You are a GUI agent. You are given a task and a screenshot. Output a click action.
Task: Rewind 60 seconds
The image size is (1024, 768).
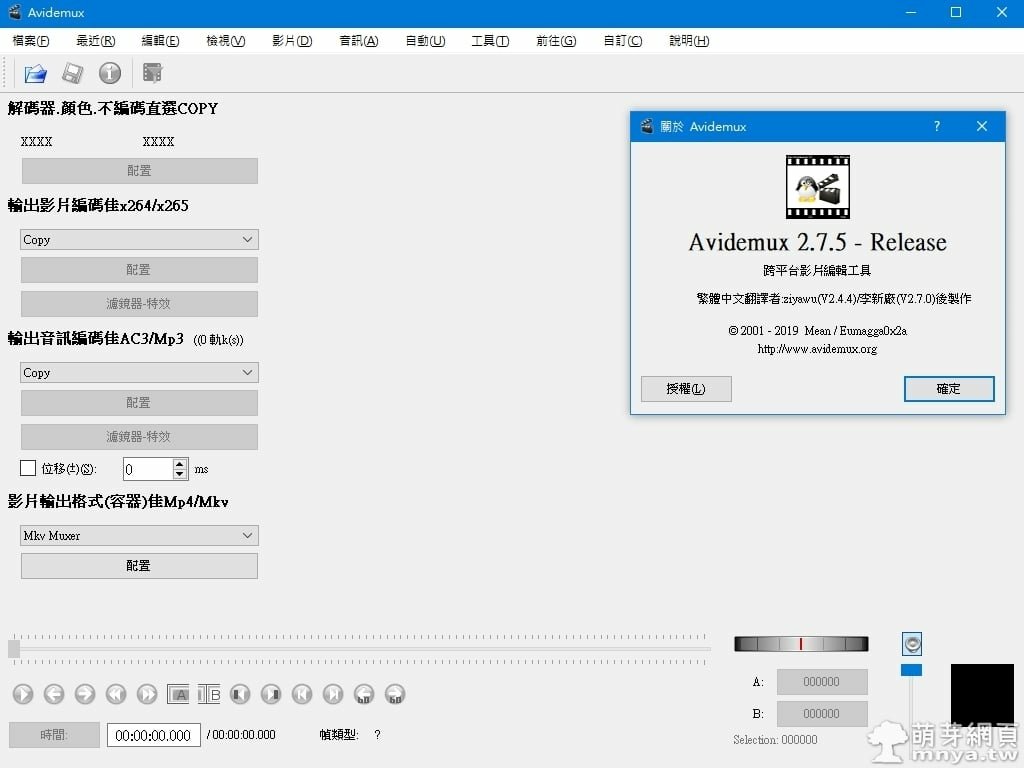point(364,694)
